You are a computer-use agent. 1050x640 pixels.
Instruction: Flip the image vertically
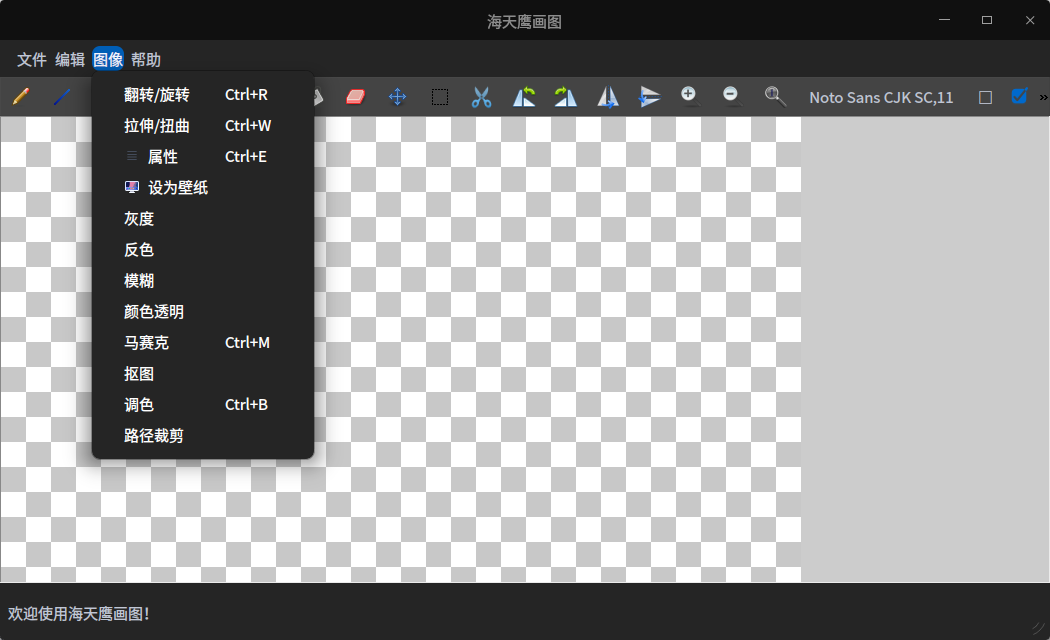tap(650, 97)
